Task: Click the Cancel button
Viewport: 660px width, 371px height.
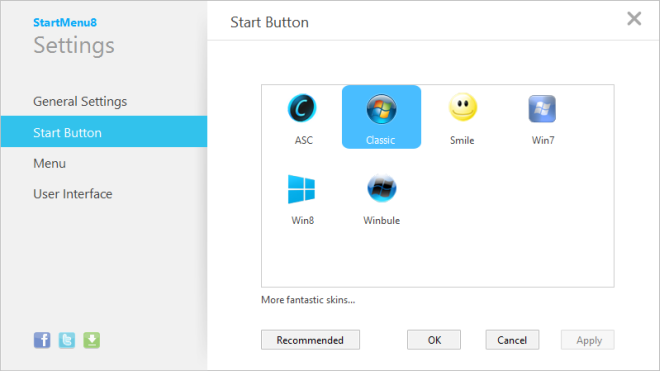Action: click(x=512, y=340)
